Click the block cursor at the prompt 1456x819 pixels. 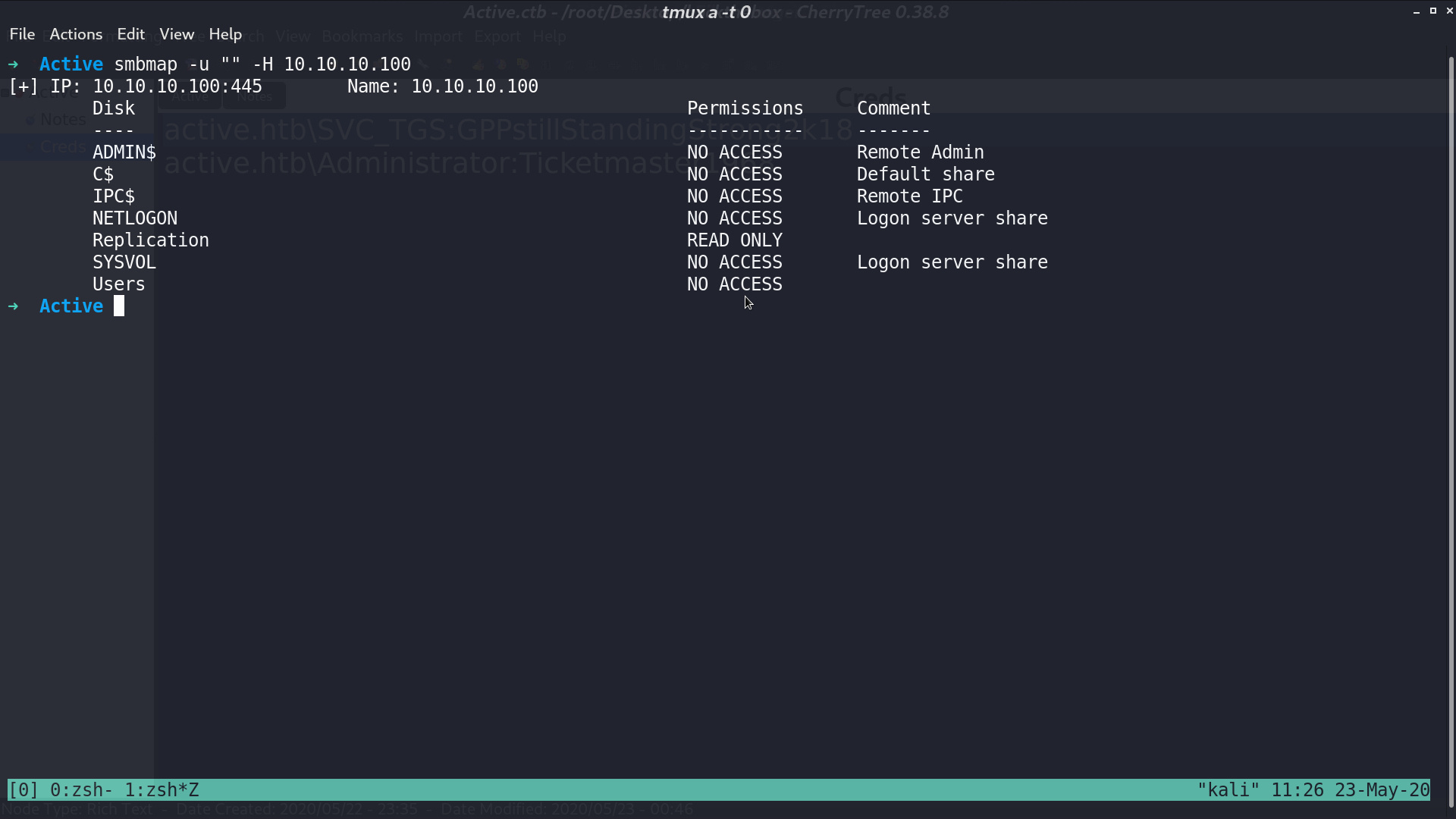pos(119,306)
